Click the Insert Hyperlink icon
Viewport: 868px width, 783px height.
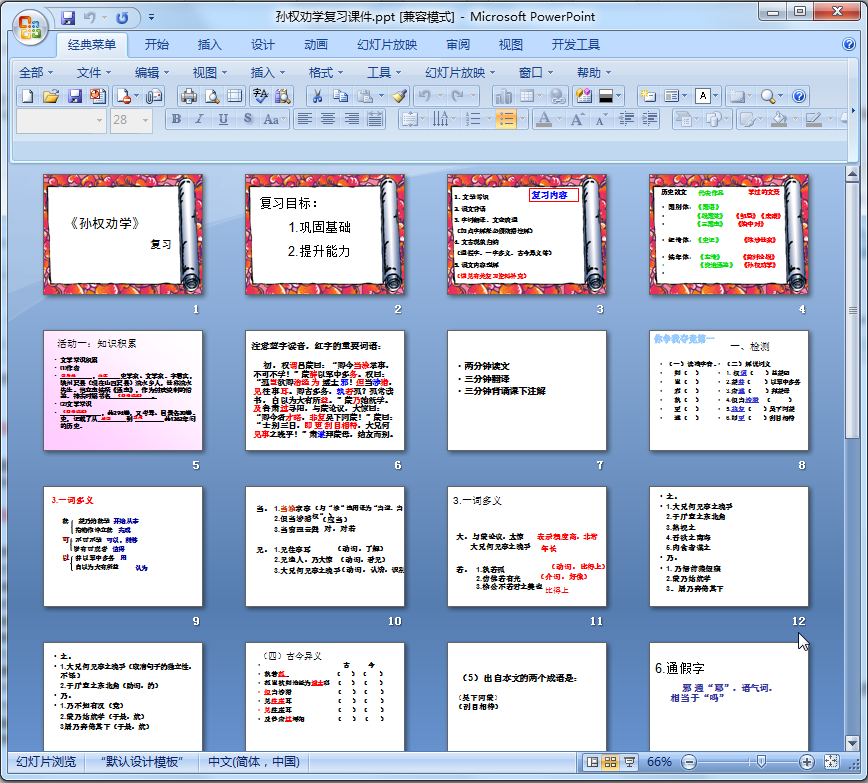[558, 96]
